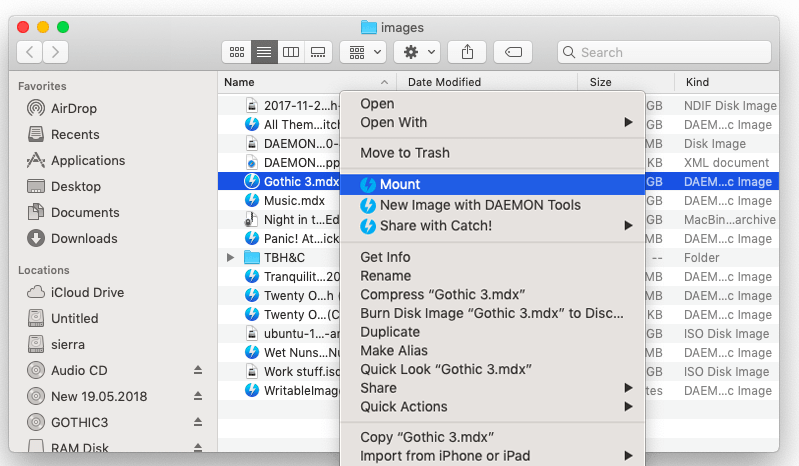Open the gear action menu
Viewport: 799px width, 466px height.
coord(417,52)
